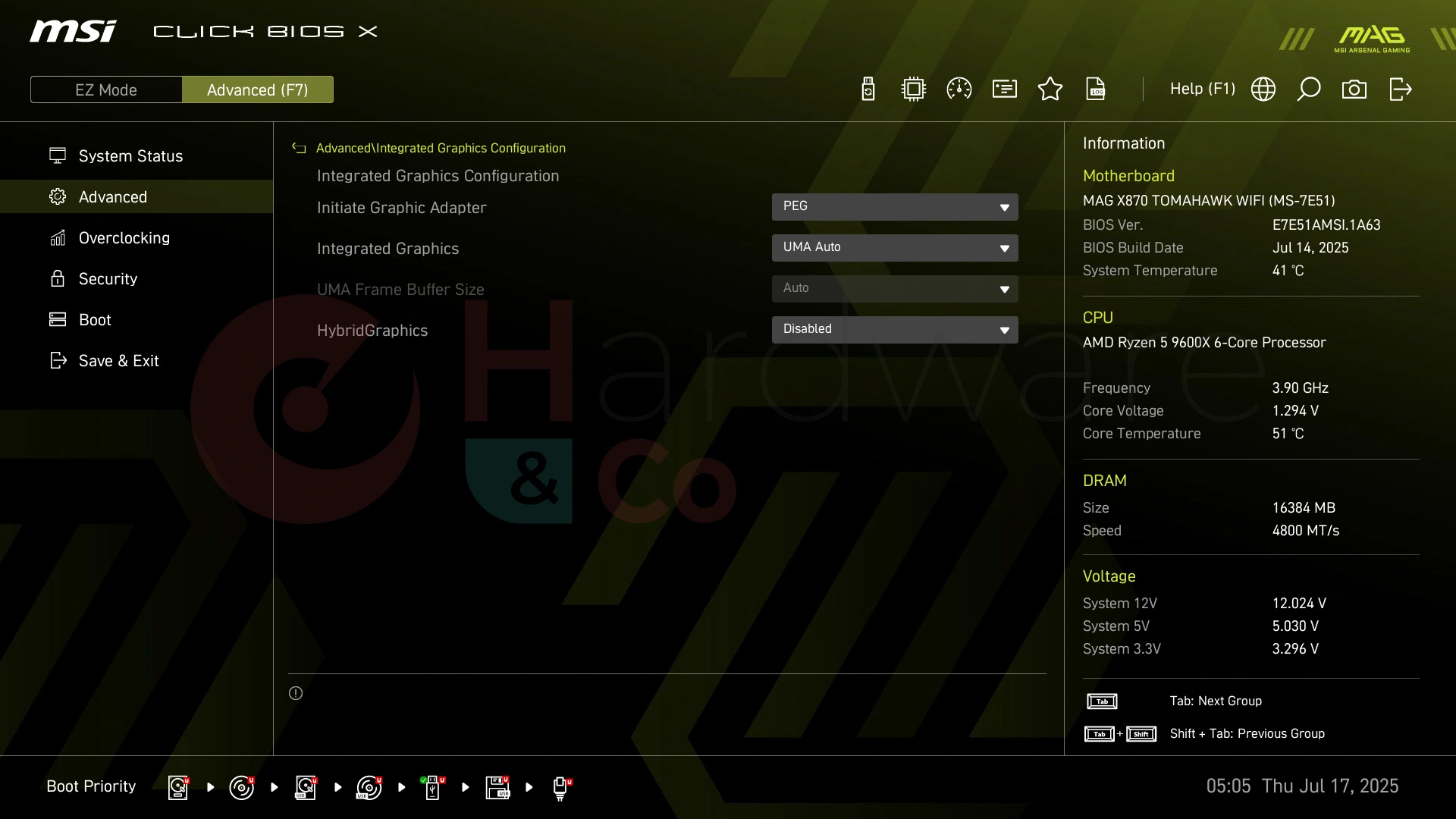Click the Shift + Tab: Previous Group hint

1247,734
